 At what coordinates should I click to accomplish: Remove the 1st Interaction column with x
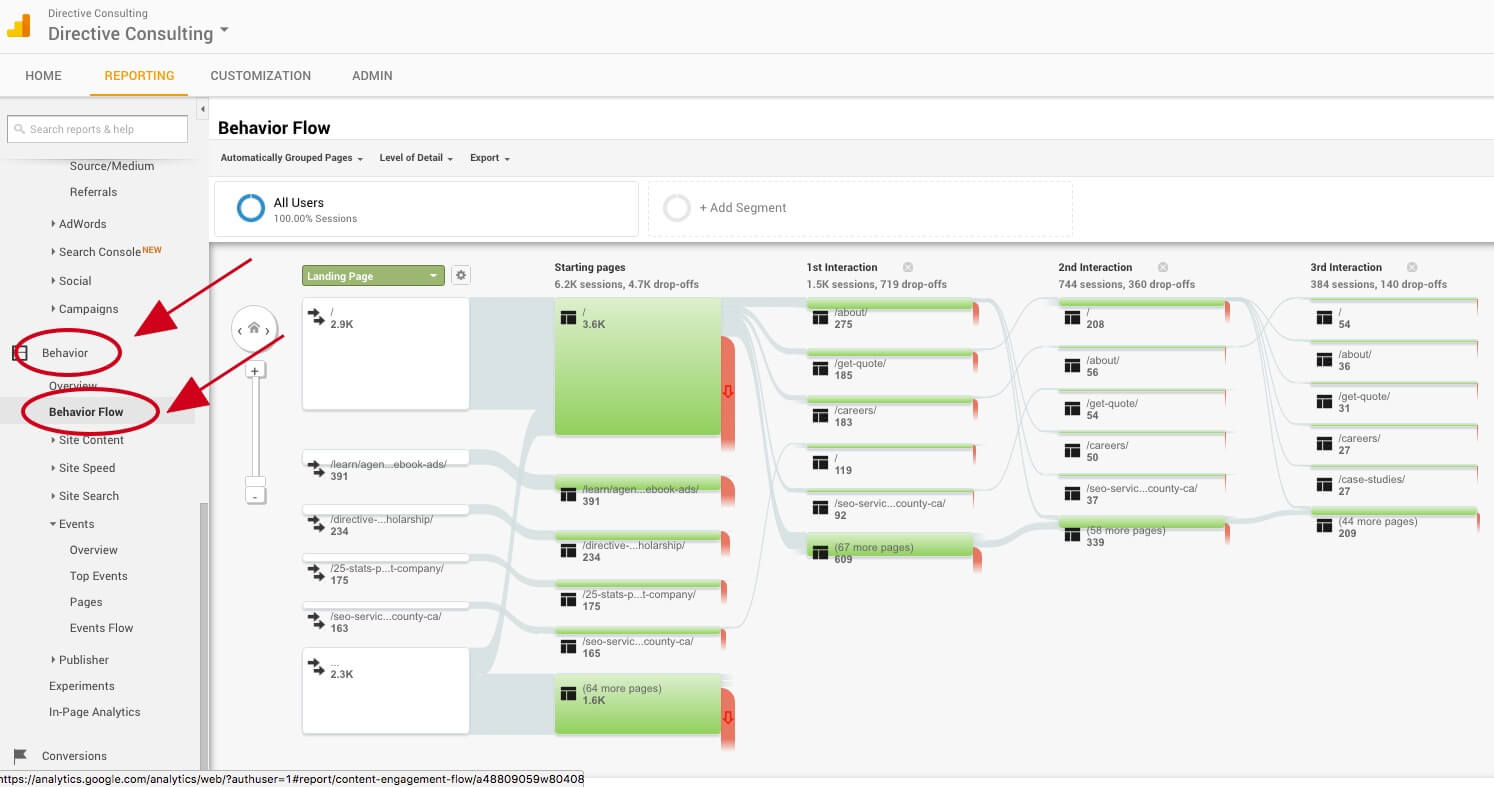point(908,267)
